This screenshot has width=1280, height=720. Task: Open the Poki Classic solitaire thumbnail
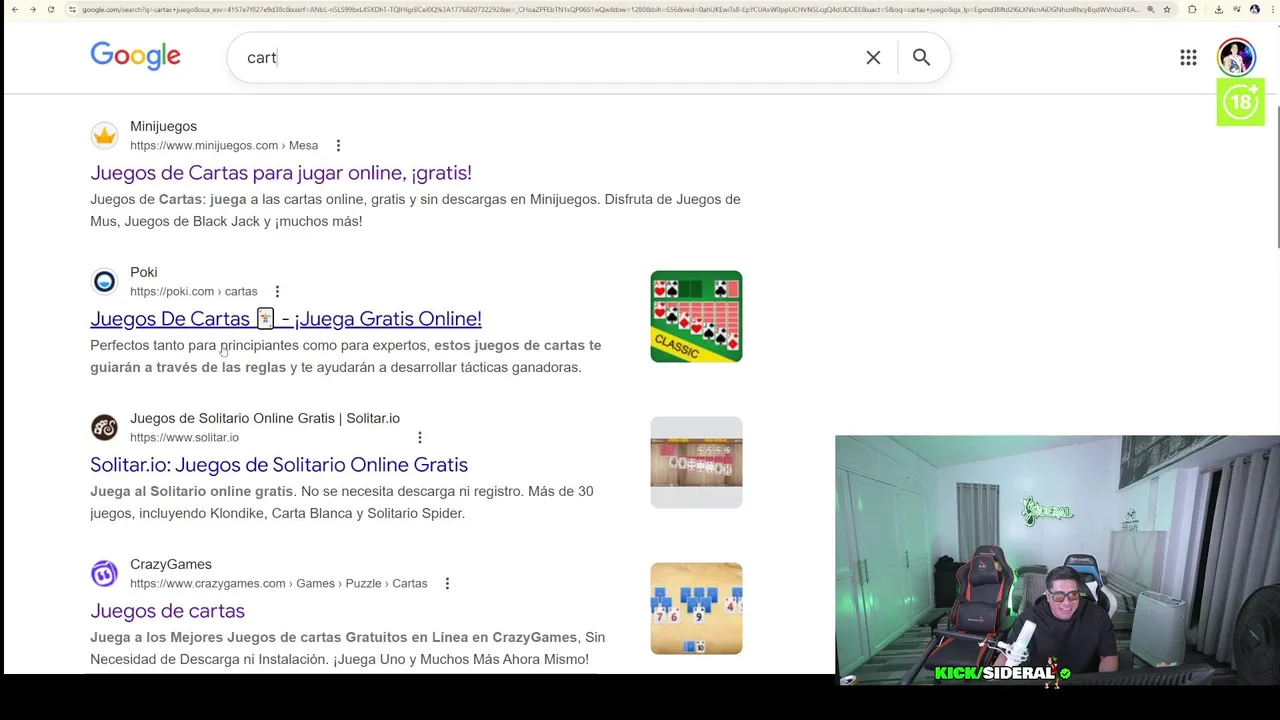[x=696, y=316]
